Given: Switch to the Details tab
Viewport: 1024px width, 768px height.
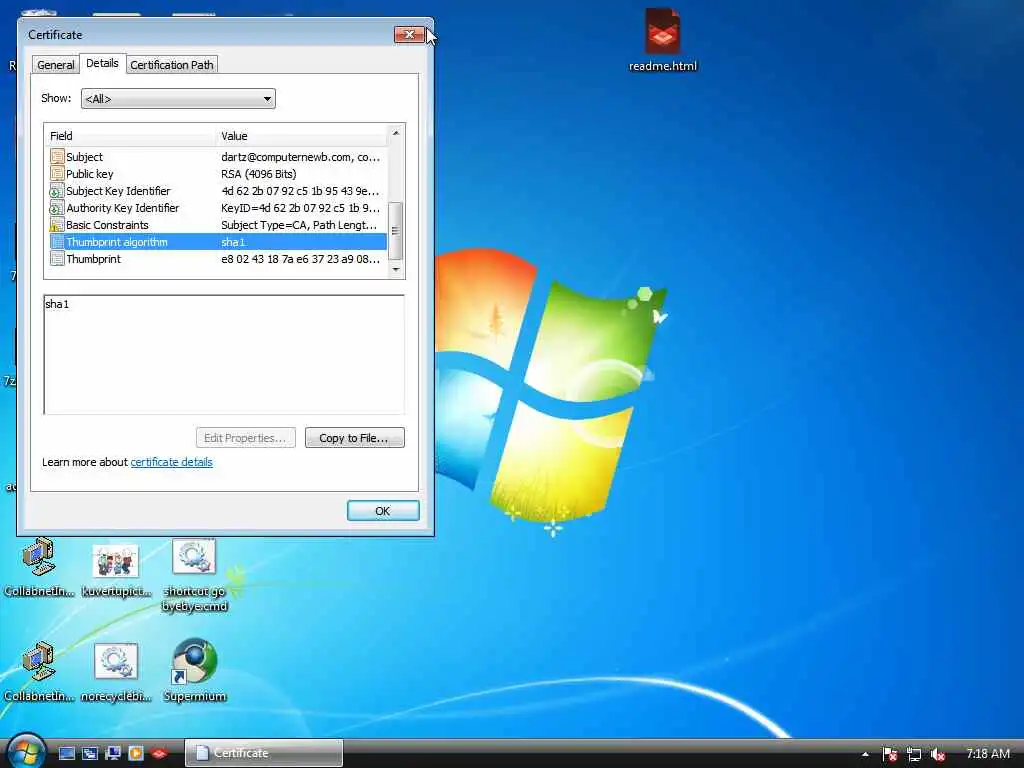Looking at the screenshot, I should 103,63.
